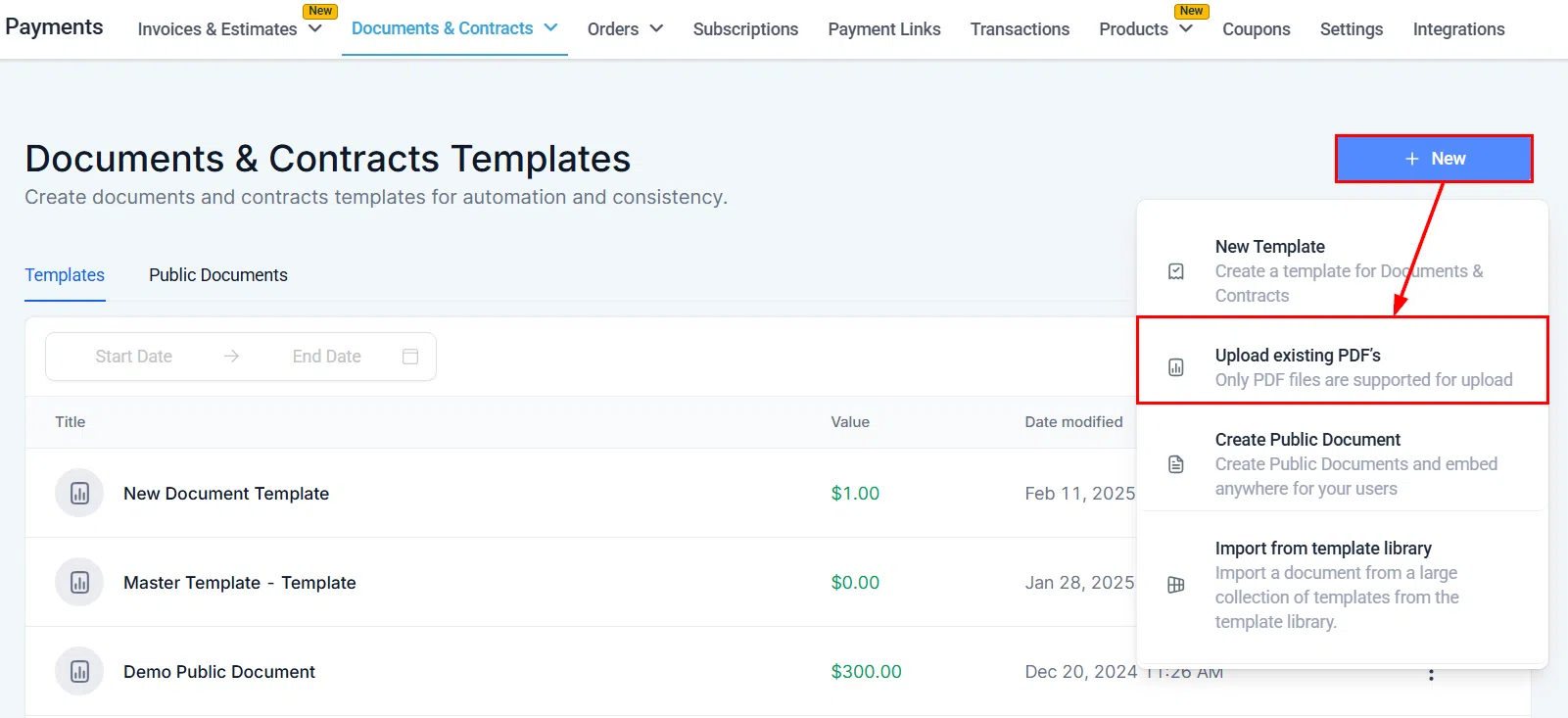This screenshot has height=718, width=1568.
Task: Open the calendar icon in date filter
Action: click(x=410, y=357)
